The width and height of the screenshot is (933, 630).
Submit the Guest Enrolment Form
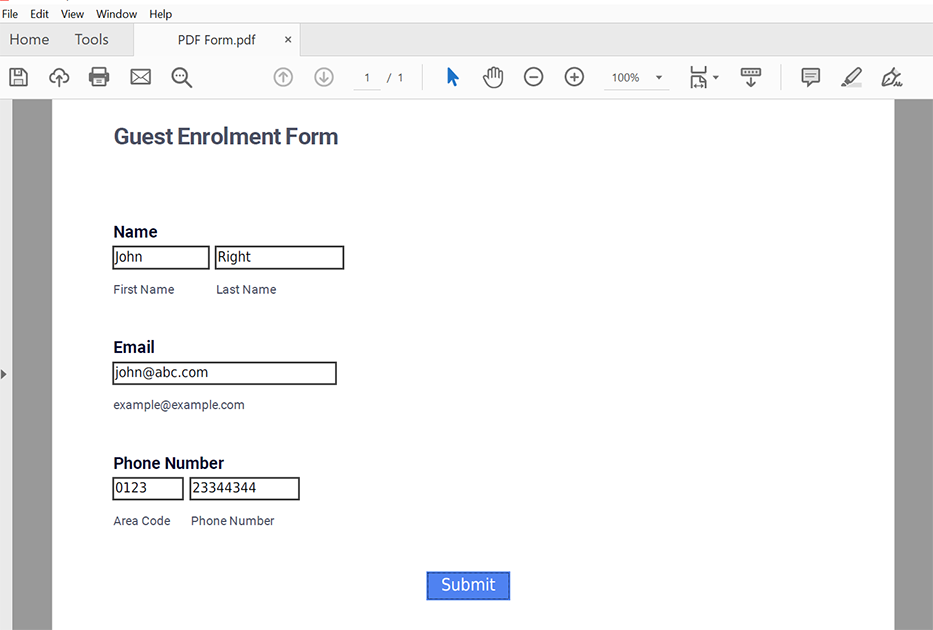pyautogui.click(x=468, y=585)
